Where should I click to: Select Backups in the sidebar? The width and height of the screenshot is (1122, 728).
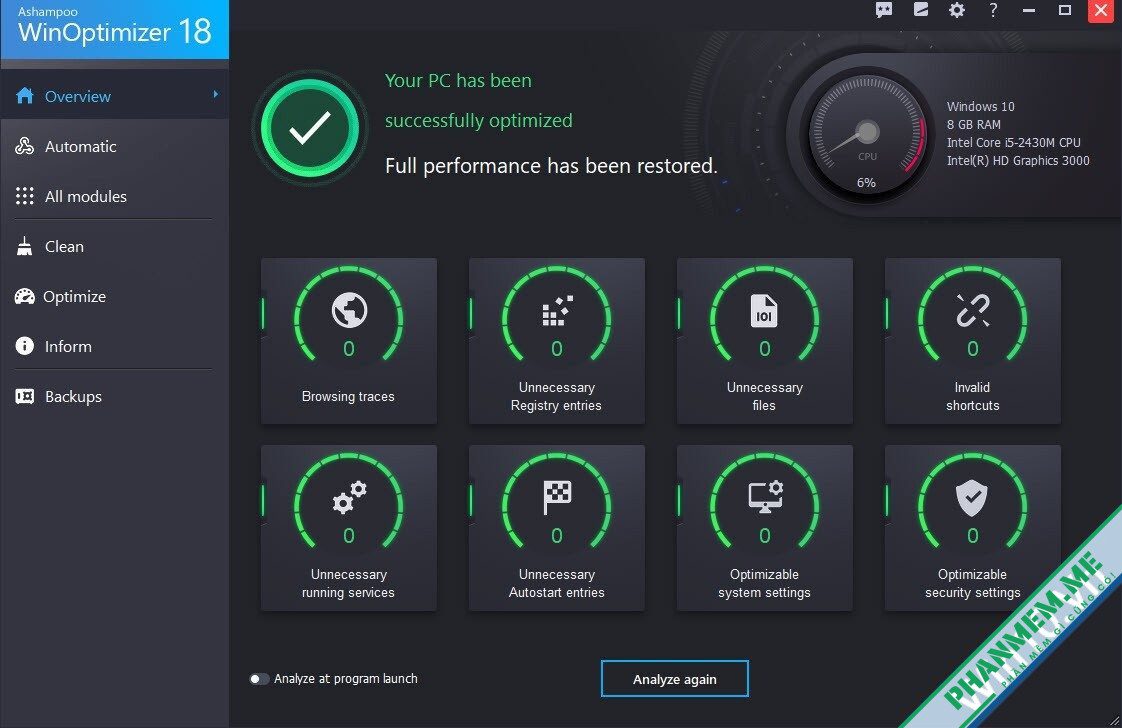tap(114, 397)
